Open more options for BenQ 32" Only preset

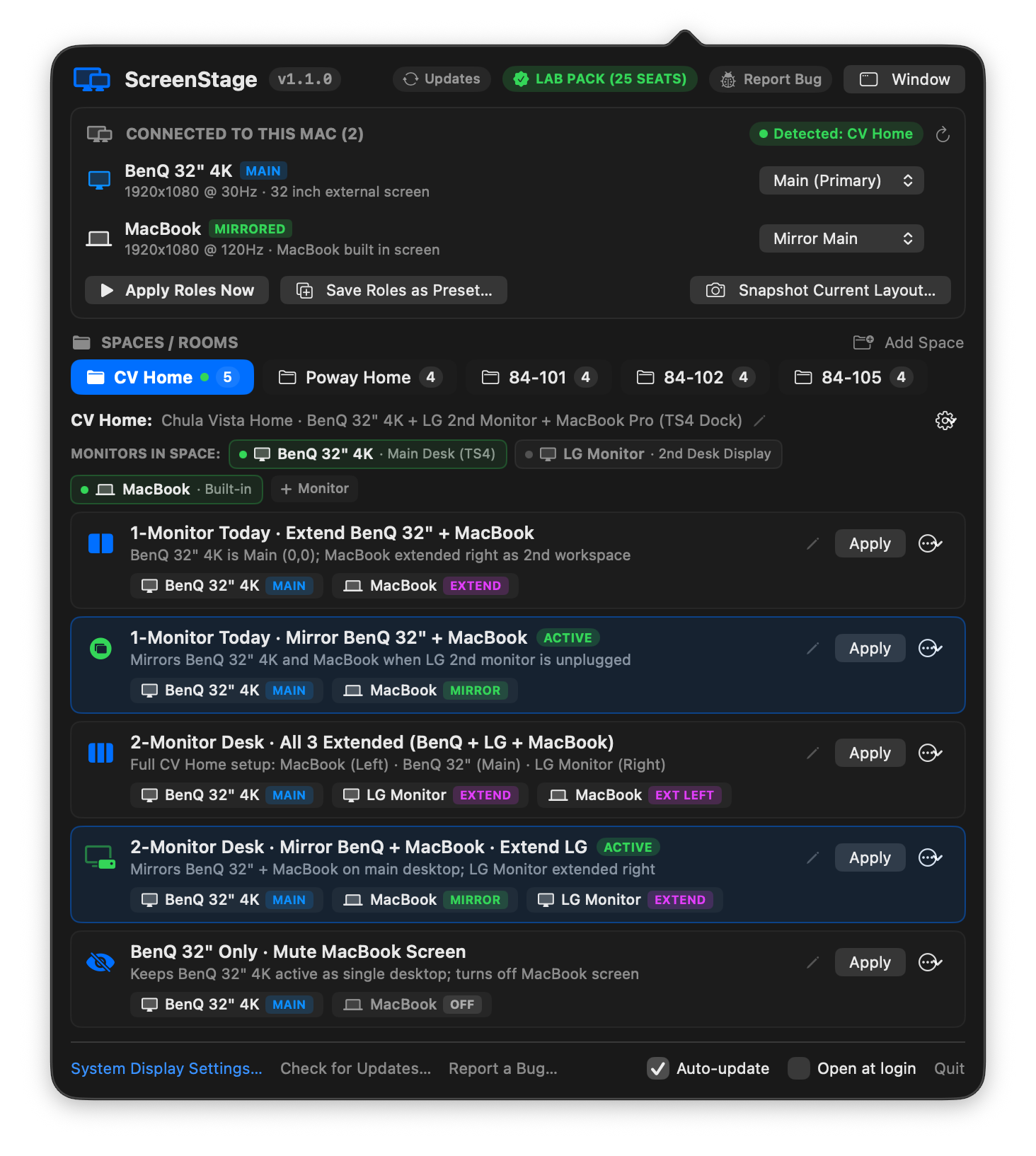click(930, 962)
